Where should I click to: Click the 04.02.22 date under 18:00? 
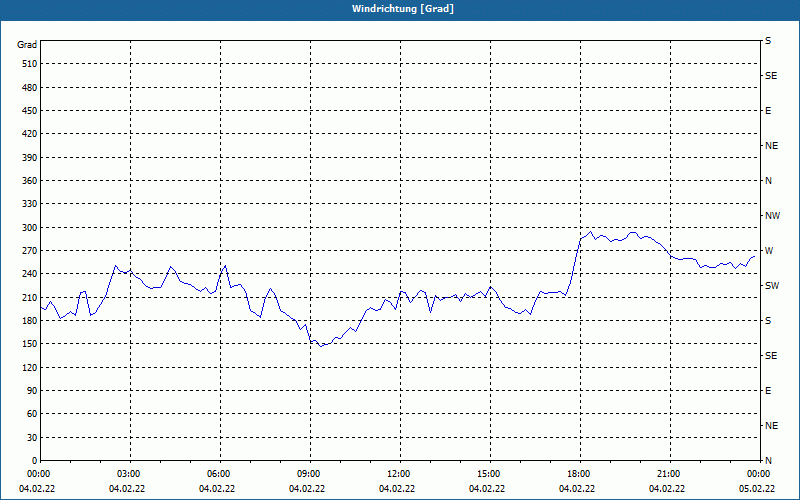577,489
